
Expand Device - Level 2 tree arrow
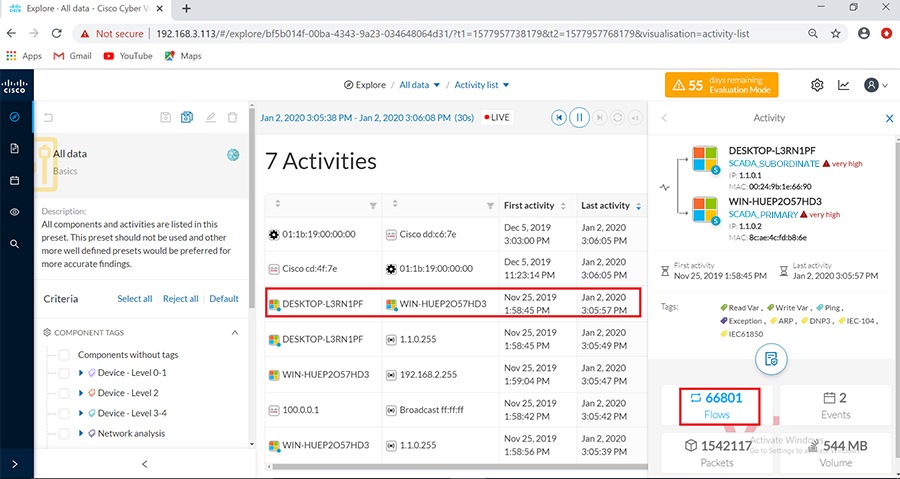[x=81, y=393]
